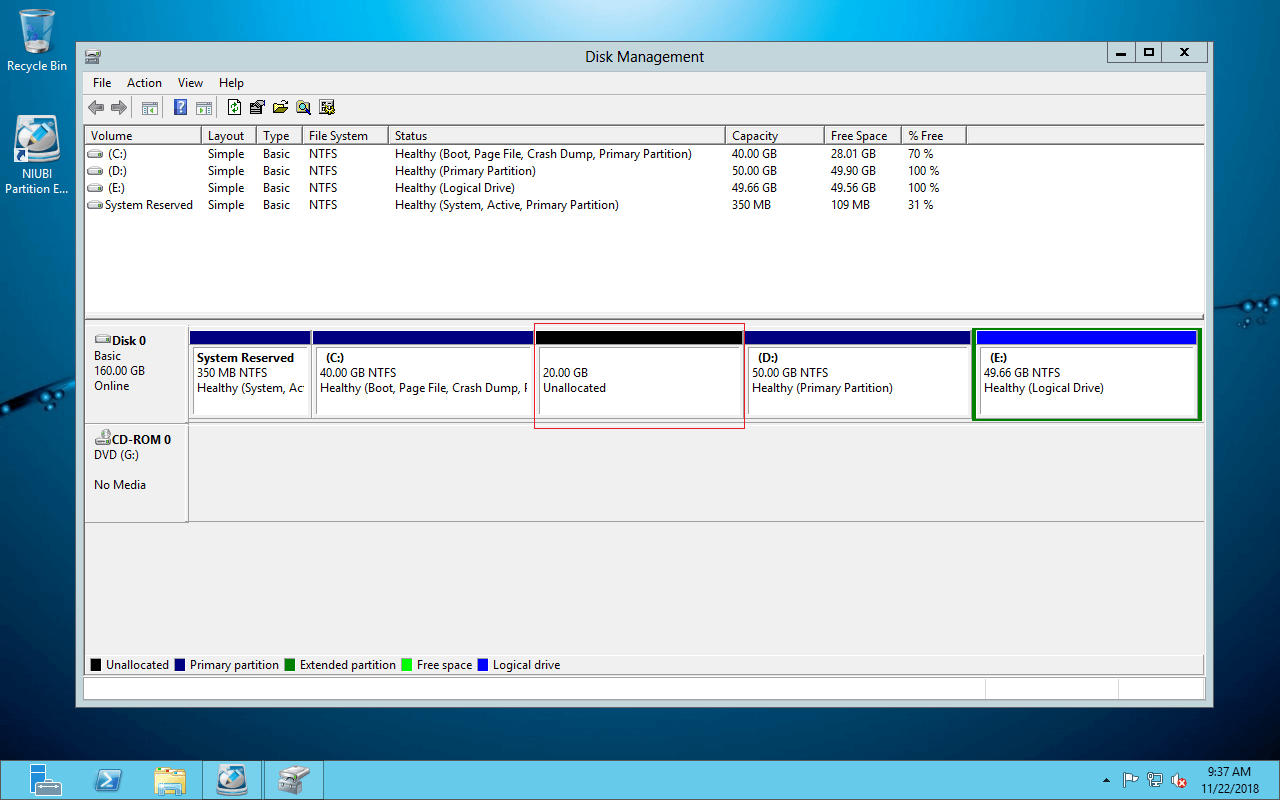Click the Show/Hide Console Tree icon
Screen dimensions: 1280x800
[x=150, y=108]
